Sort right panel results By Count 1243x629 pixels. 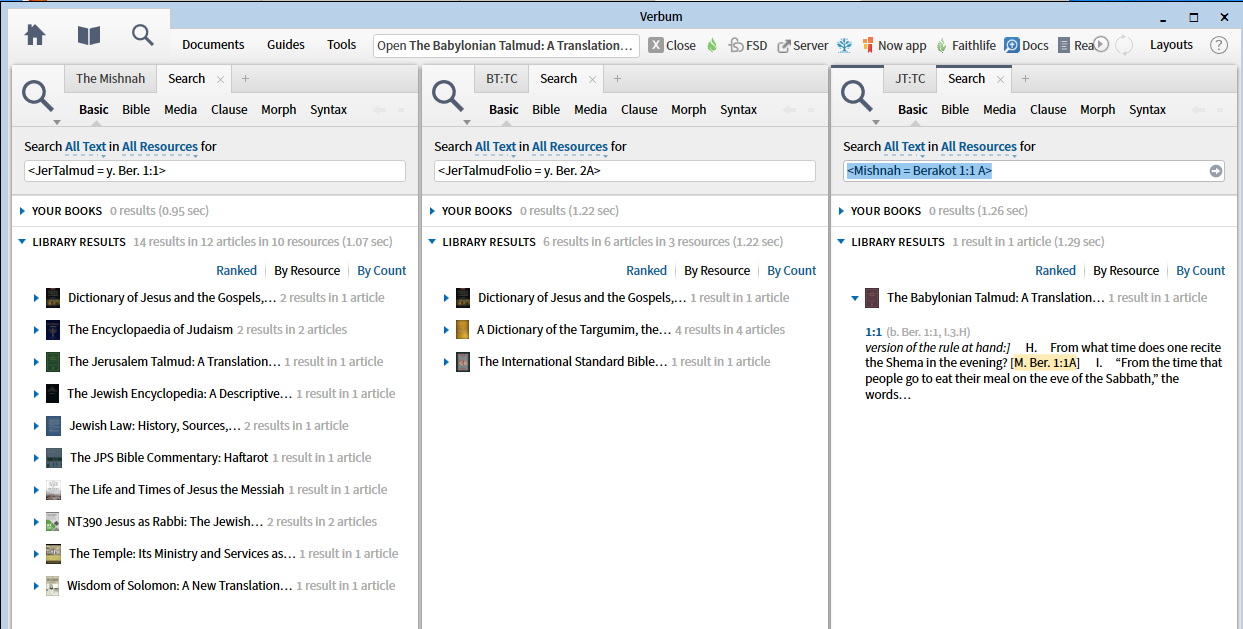point(1201,271)
